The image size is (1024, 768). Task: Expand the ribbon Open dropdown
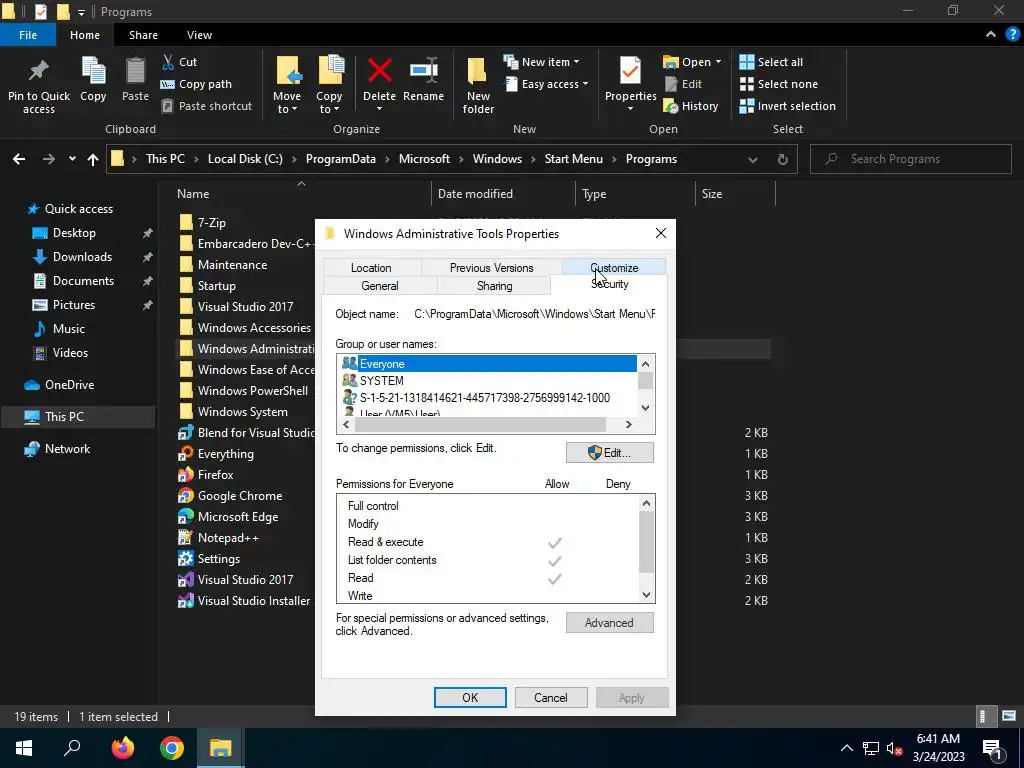coord(692,62)
